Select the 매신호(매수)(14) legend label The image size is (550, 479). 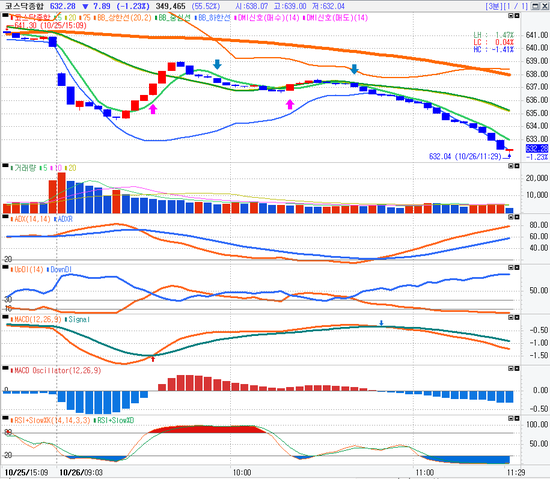(268, 18)
